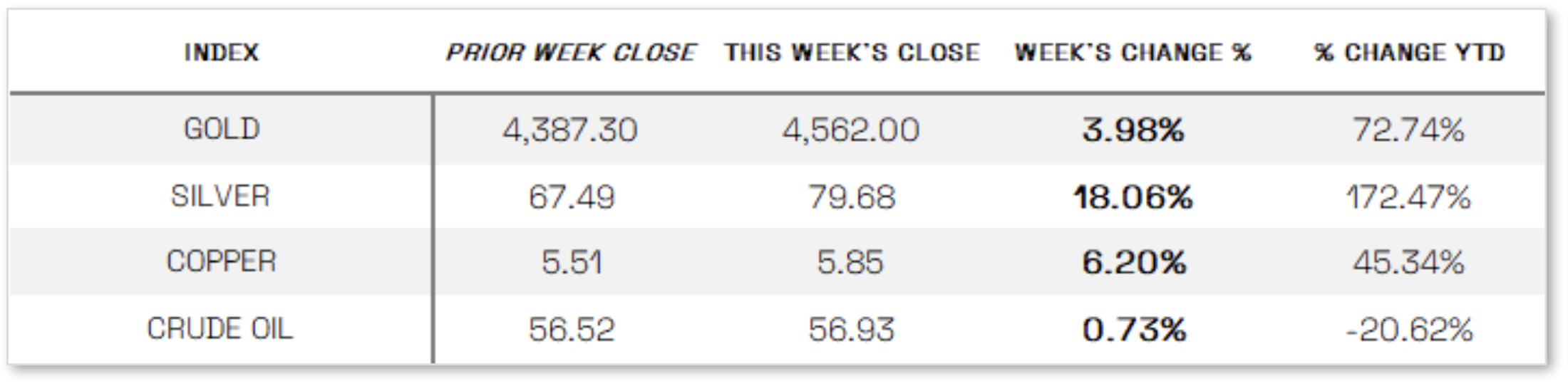Click copper weekly change 6.20%
This screenshot has height=386, width=1568.
click(x=1133, y=262)
